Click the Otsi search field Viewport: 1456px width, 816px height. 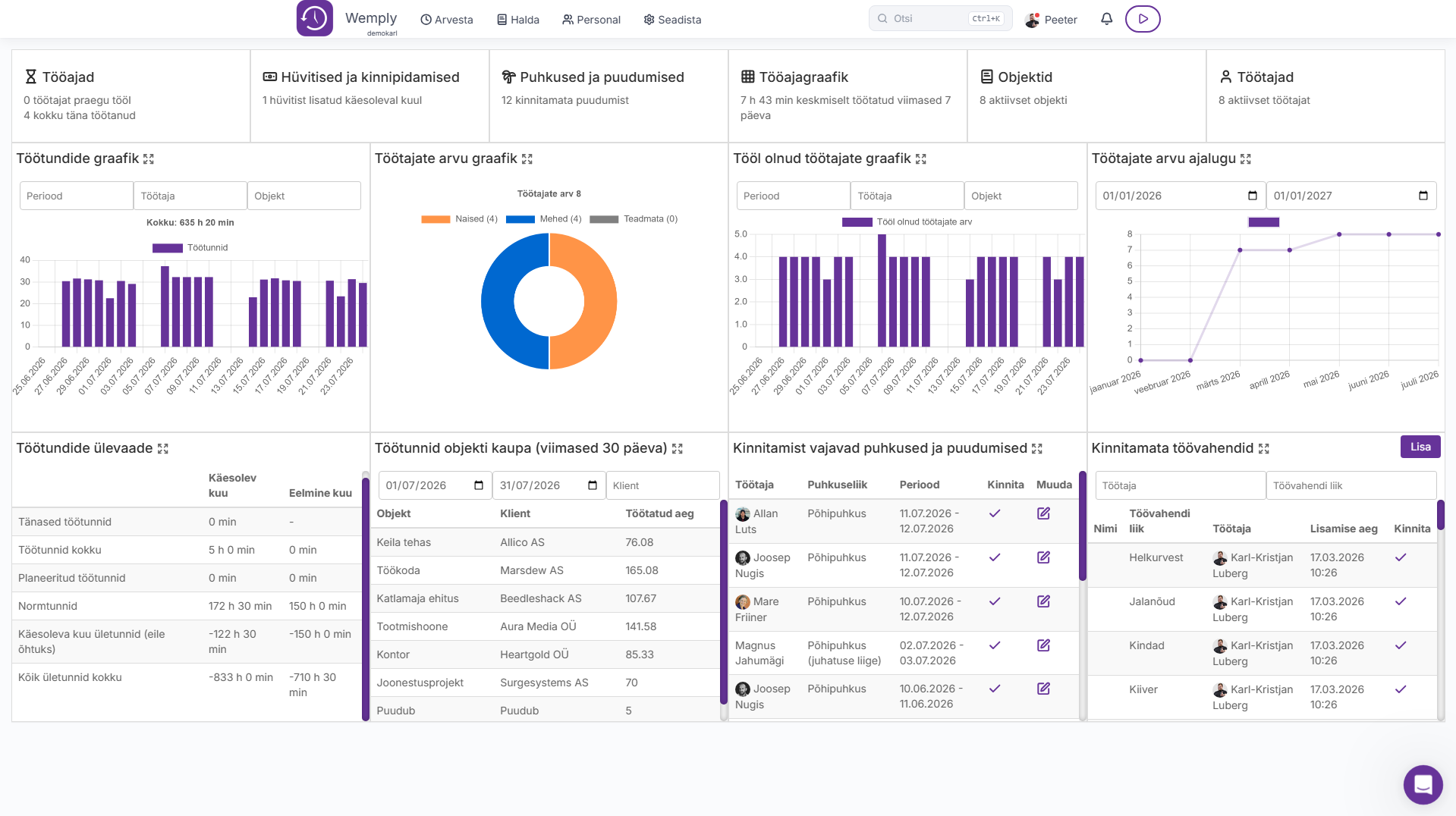940,19
